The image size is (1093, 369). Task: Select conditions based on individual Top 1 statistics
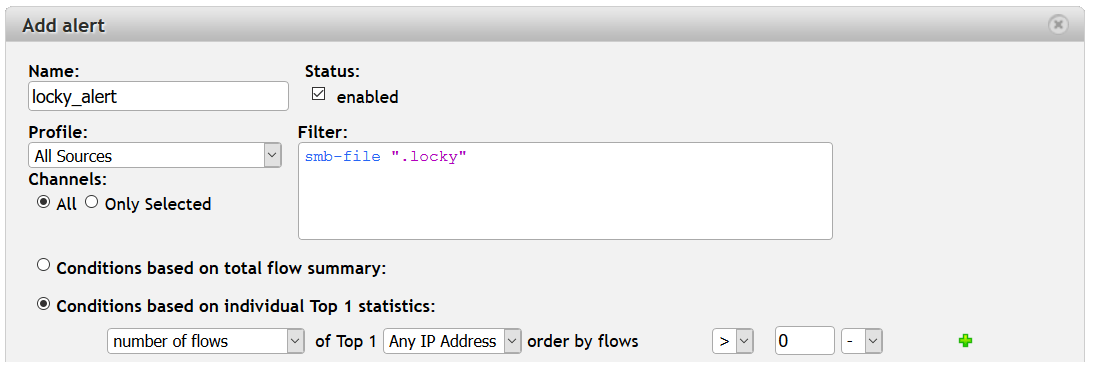pyautogui.click(x=44, y=304)
